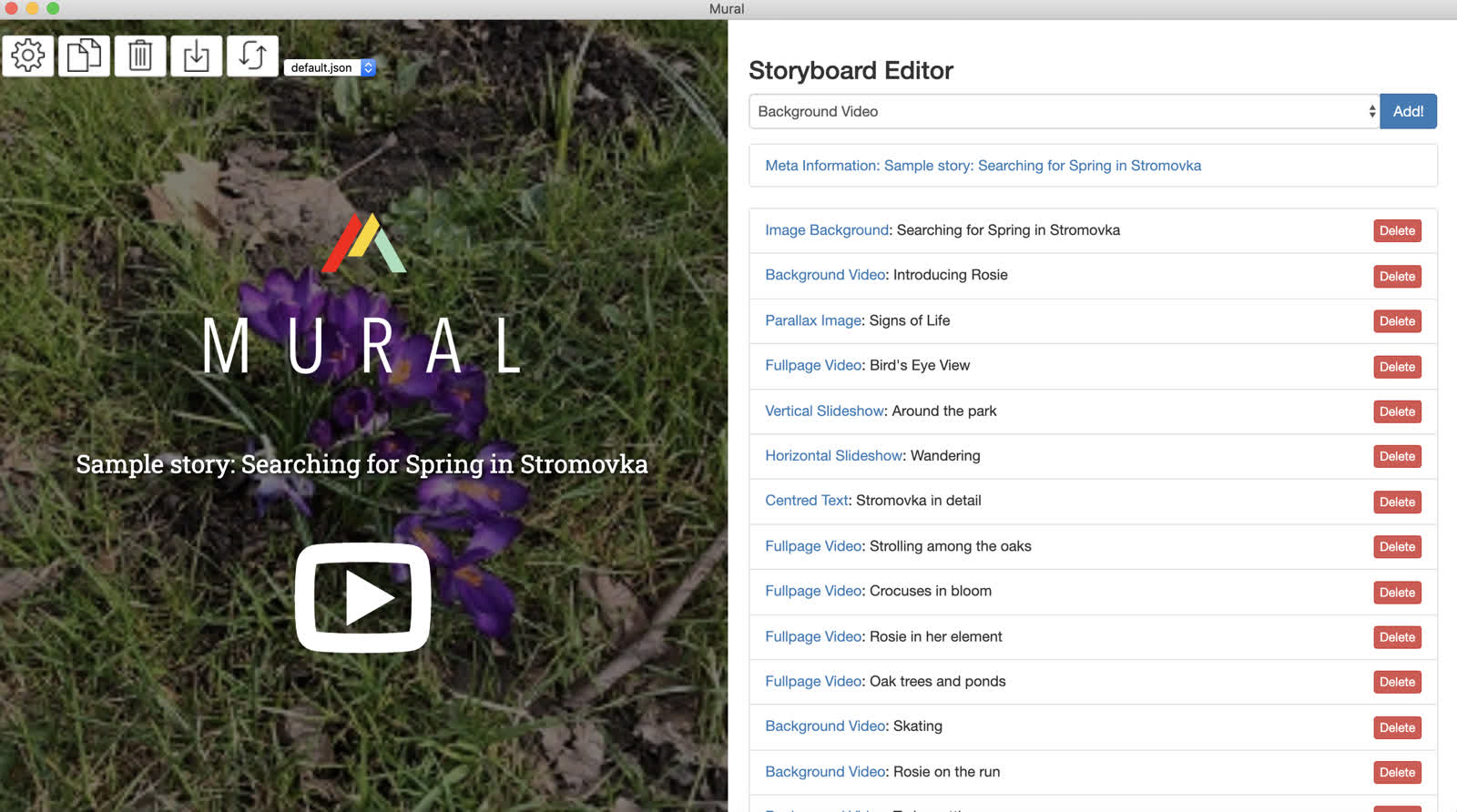Viewport: 1457px width, 812px height.
Task: Delete the Stromovka in detail item
Action: 1397,502
